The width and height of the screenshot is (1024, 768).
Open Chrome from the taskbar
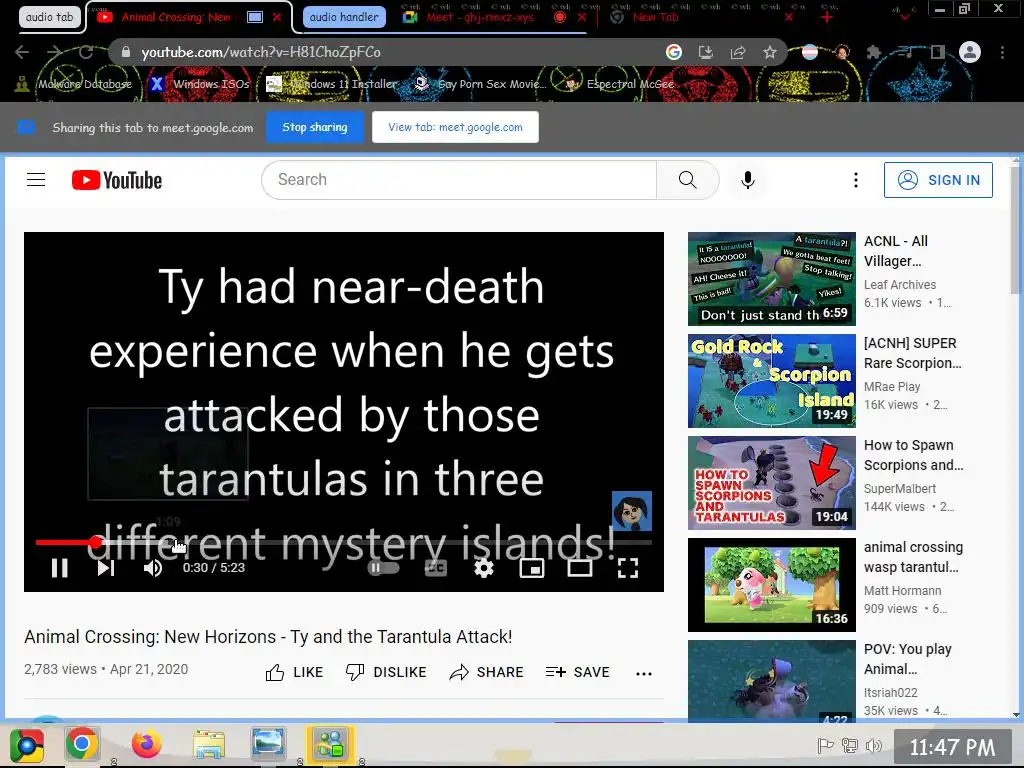(82, 744)
